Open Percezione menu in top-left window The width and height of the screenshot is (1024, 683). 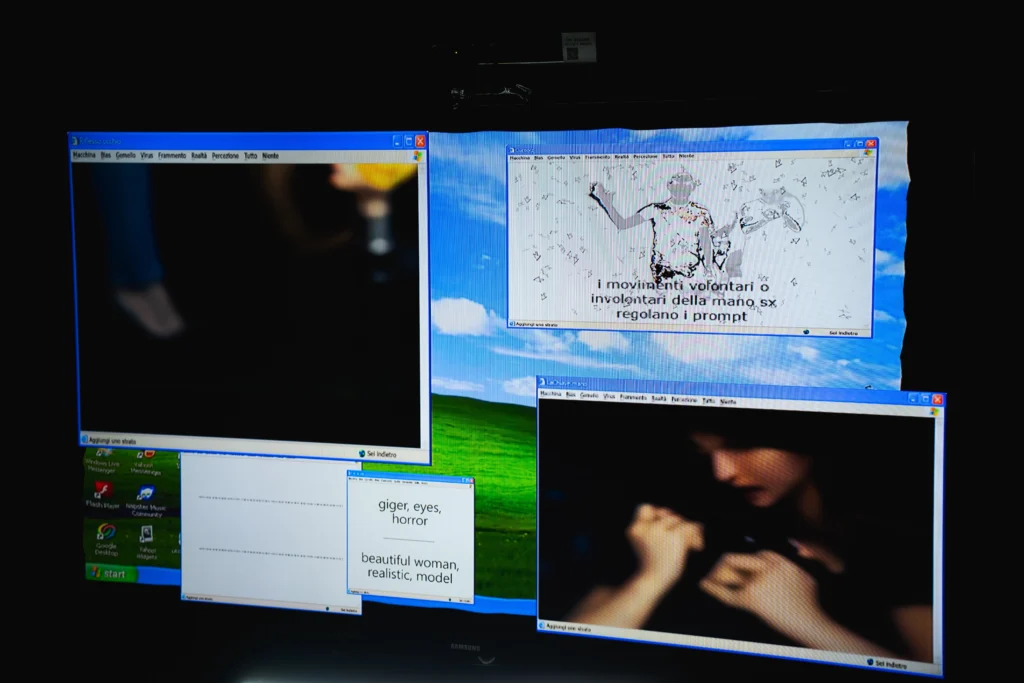[x=225, y=156]
